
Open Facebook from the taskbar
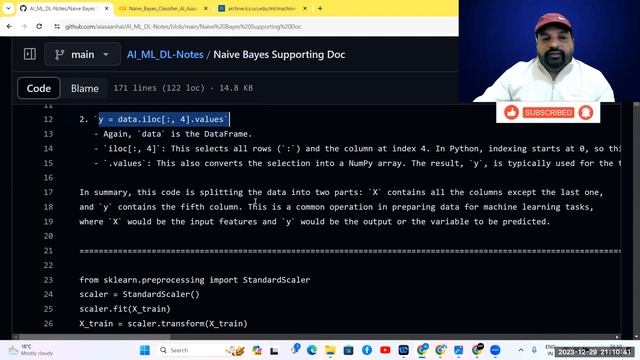[x=367, y=350]
